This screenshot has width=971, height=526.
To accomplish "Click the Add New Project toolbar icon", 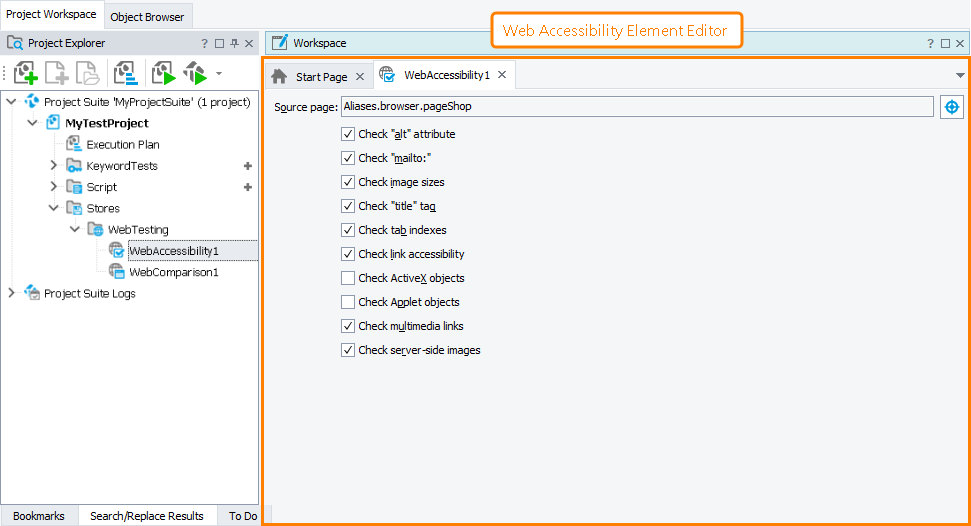I will click(x=26, y=73).
